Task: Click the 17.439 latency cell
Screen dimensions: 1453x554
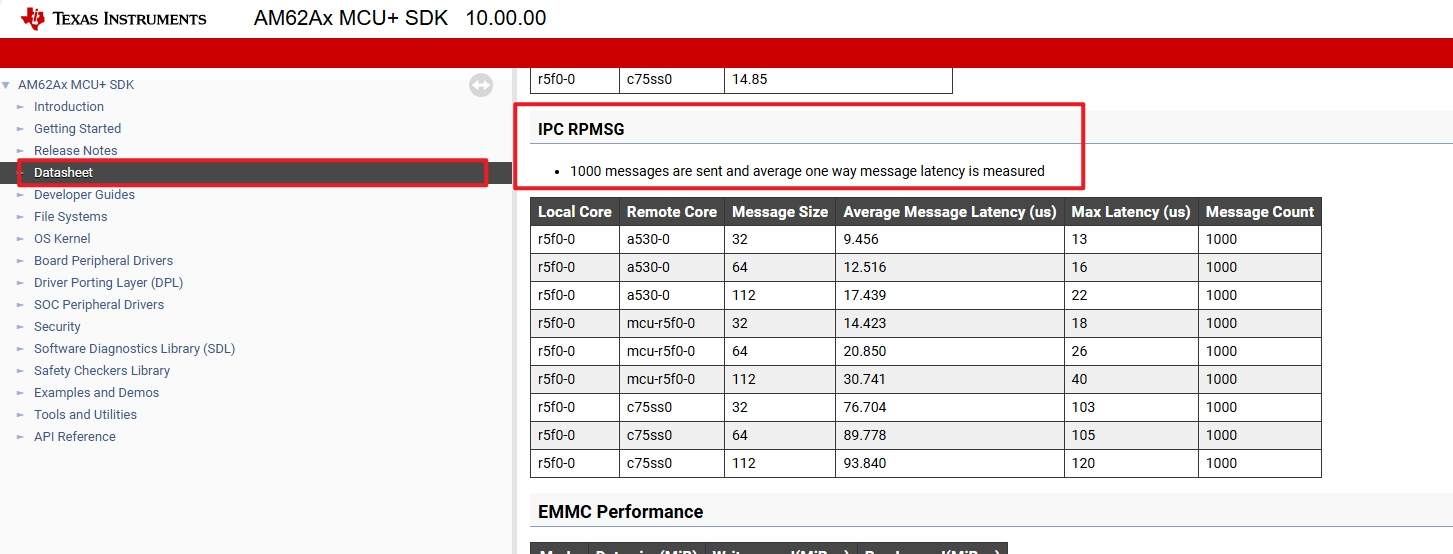Action: pyautogui.click(x=949, y=295)
